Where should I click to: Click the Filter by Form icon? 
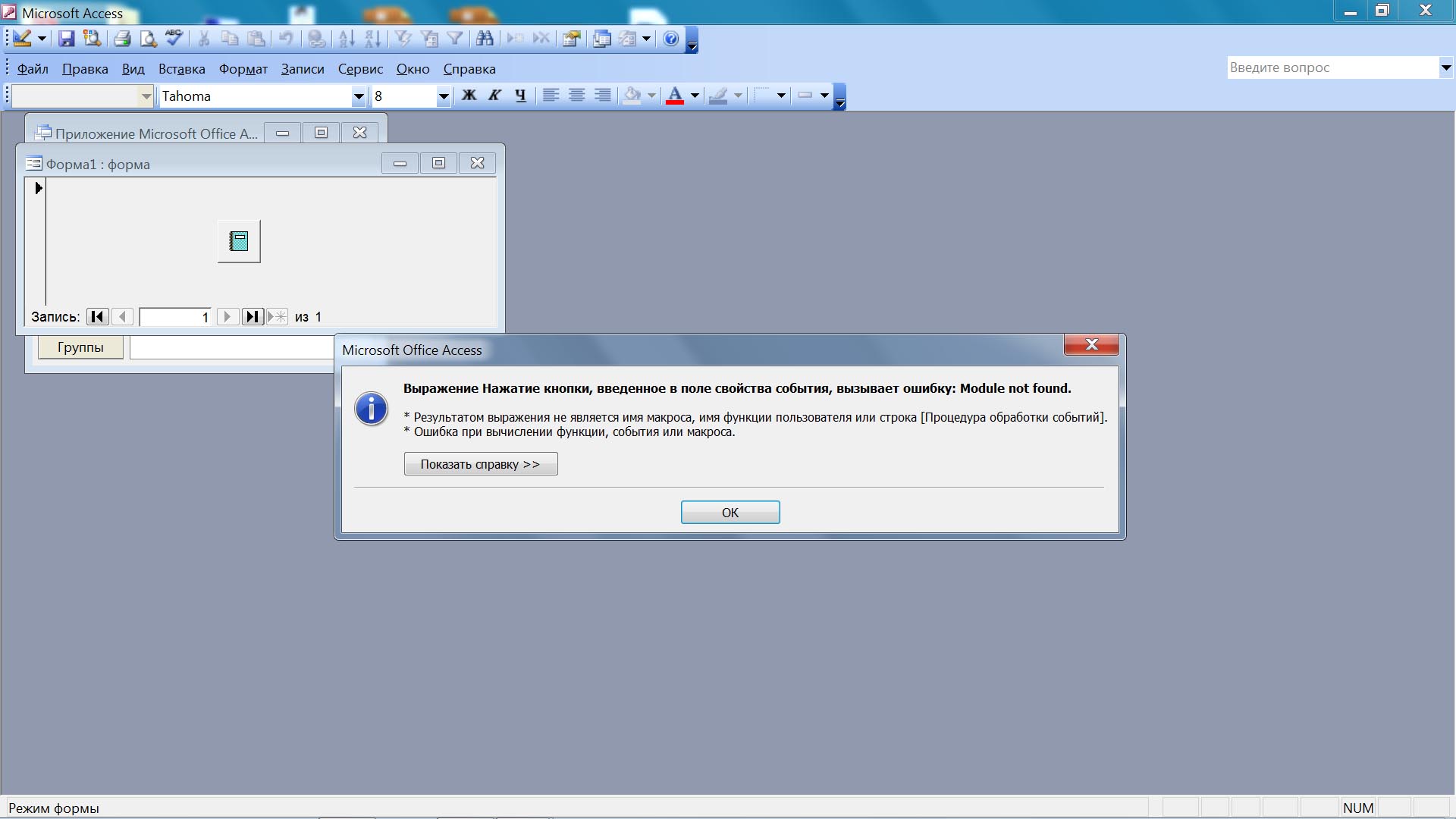coord(429,39)
